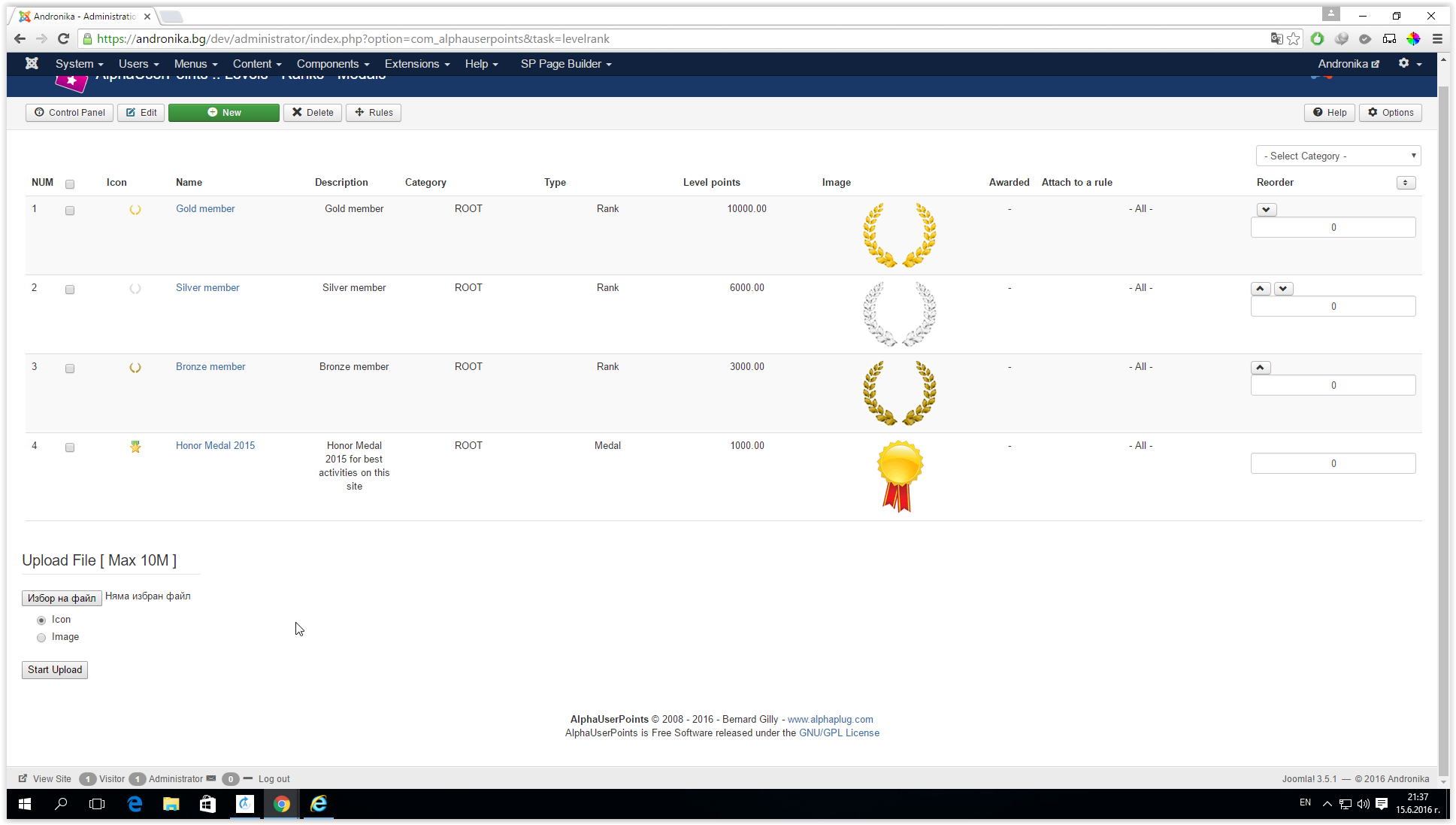Image resolution: width=1456 pixels, height=825 pixels.
Task: Open Chrome from the Windows taskbar
Action: pos(281,804)
